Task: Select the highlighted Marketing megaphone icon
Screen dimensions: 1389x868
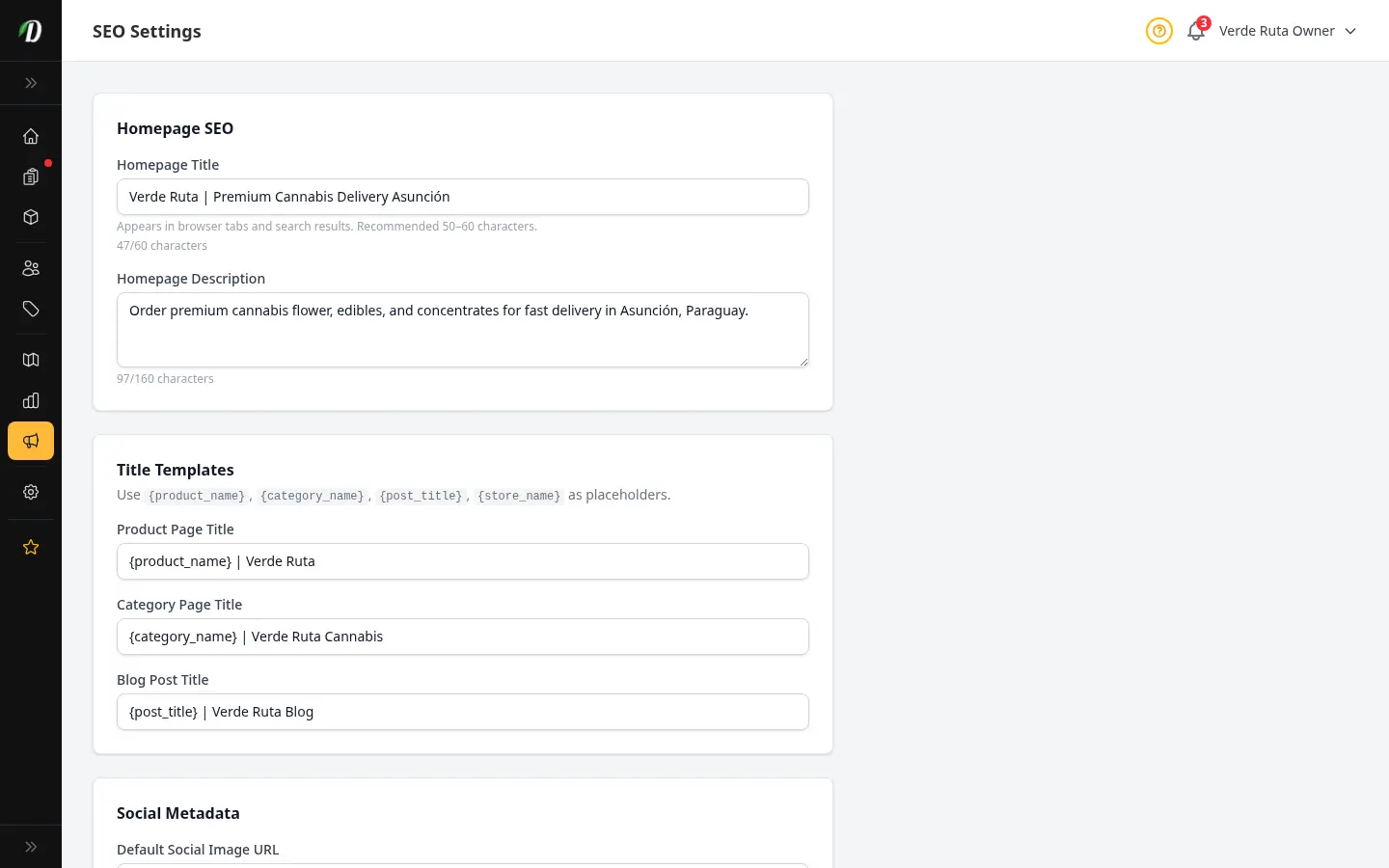Action: (31, 441)
